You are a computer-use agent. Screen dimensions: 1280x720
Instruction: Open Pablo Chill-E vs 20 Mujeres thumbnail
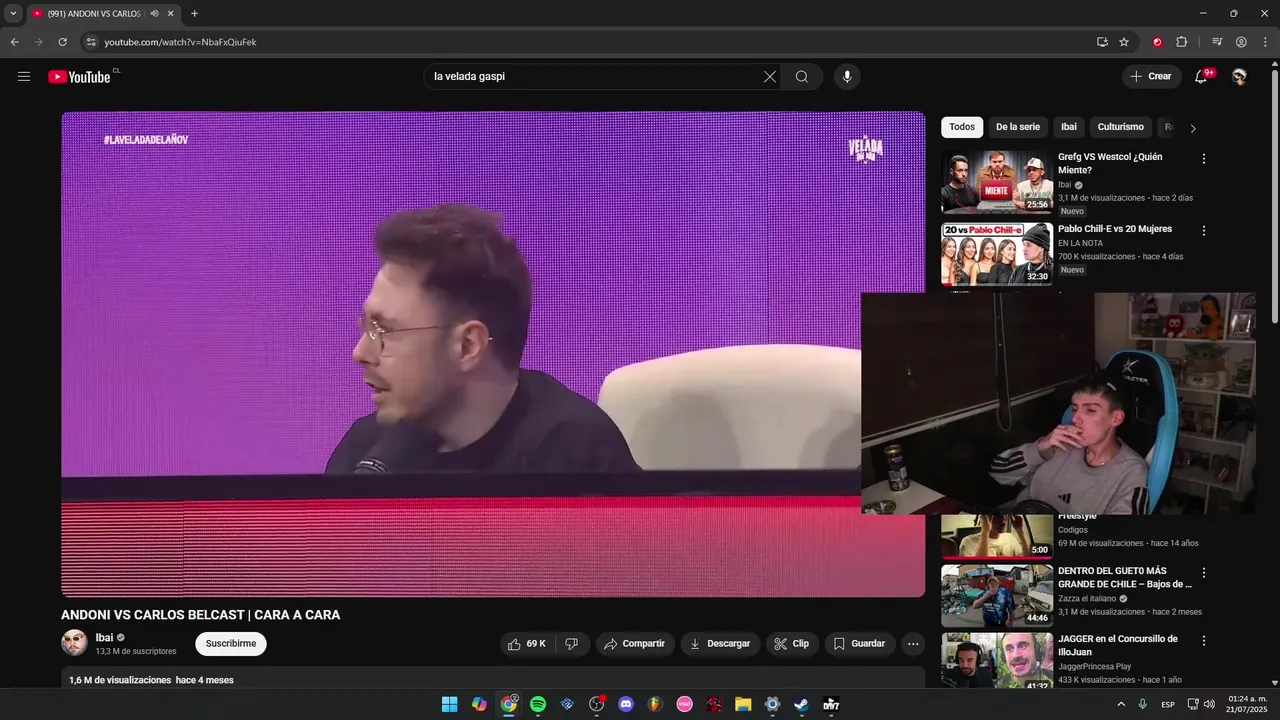997,254
